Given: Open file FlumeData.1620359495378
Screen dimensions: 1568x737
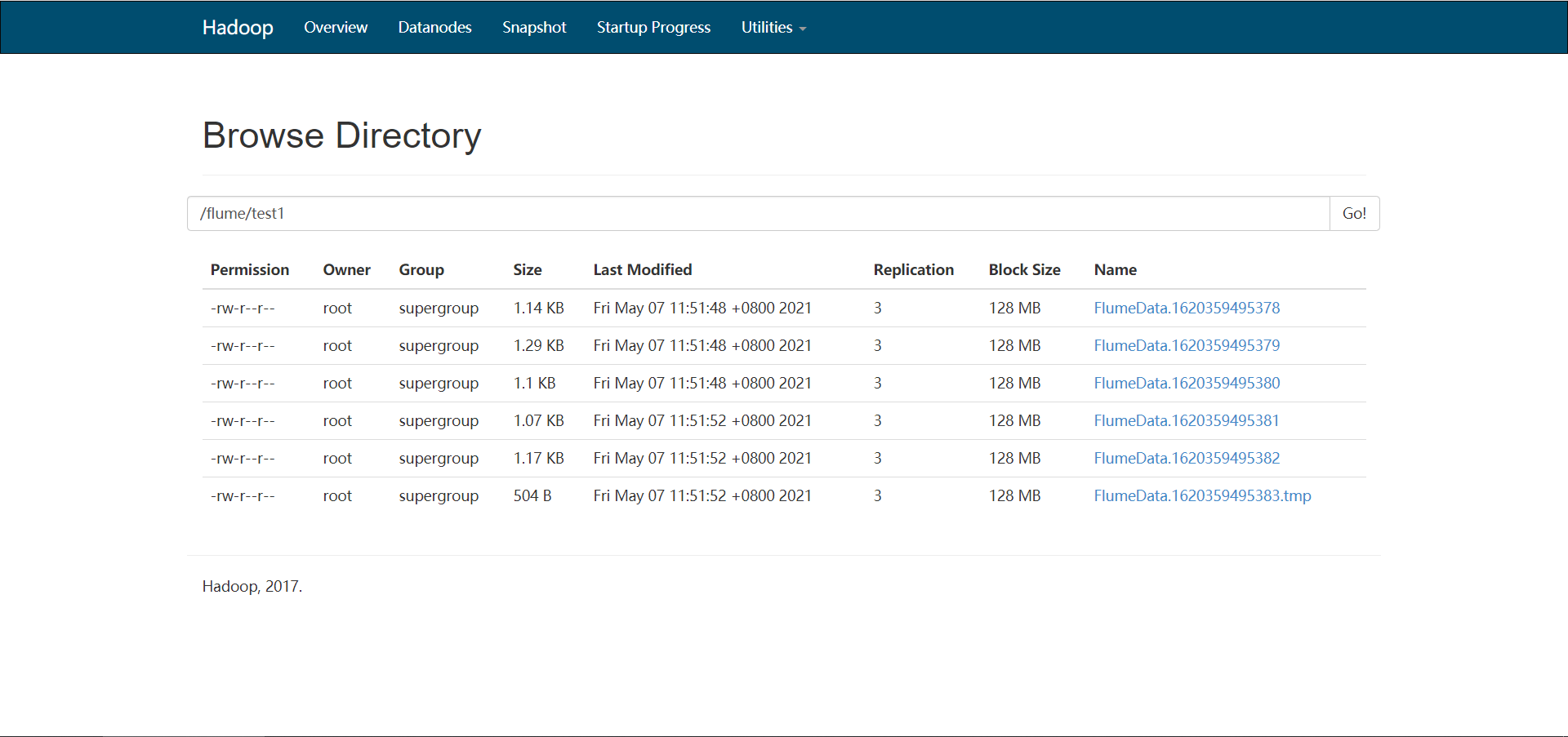Looking at the screenshot, I should (x=1187, y=308).
